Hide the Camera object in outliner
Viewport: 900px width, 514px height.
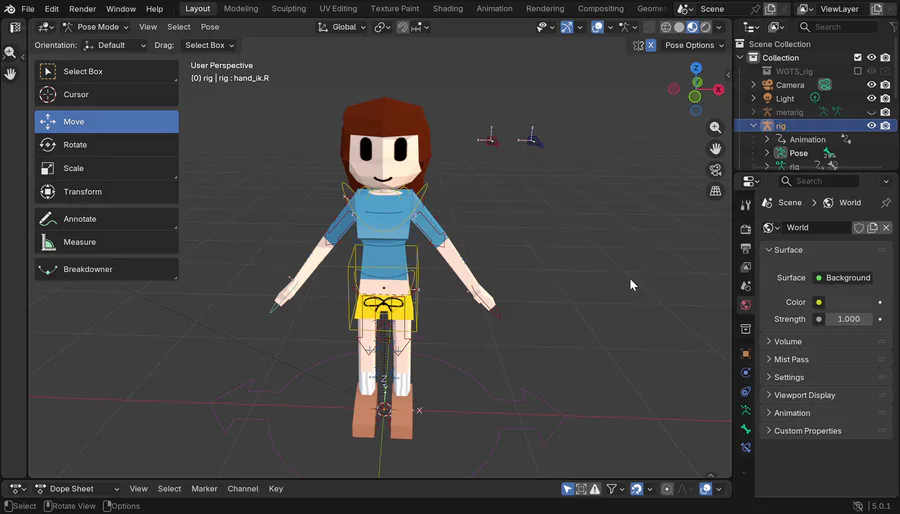871,85
